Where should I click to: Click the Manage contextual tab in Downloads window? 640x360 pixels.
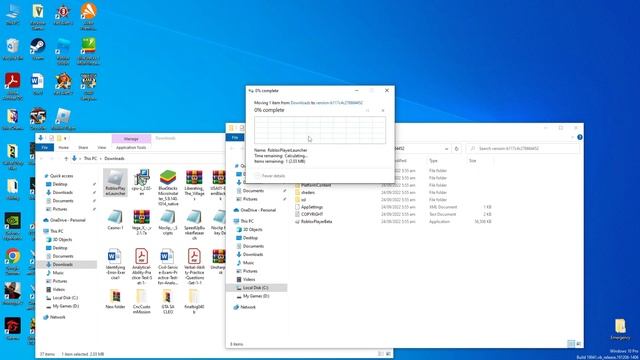coord(131,139)
